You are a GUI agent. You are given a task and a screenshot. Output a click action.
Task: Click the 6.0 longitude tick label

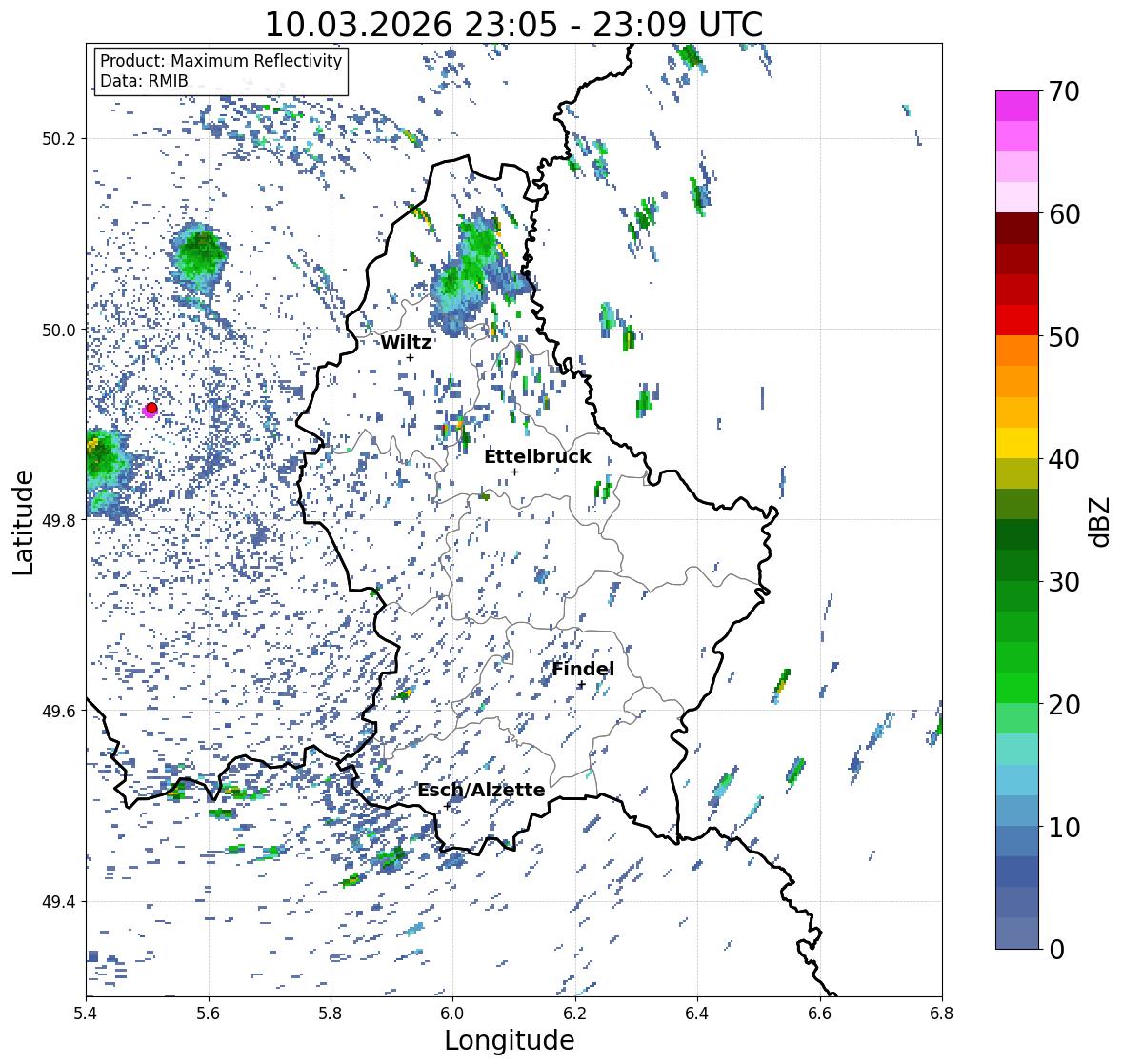tap(452, 1014)
